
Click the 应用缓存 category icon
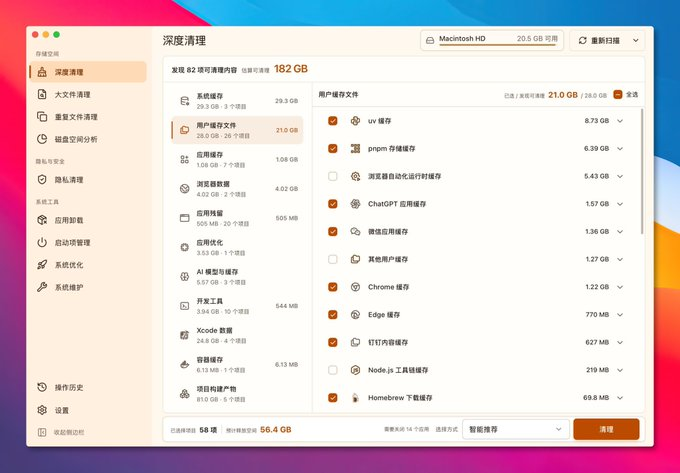185,160
